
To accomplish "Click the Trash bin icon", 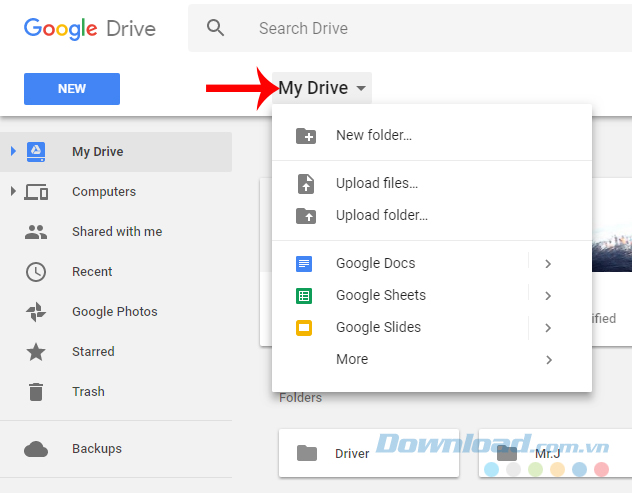I will tap(36, 392).
